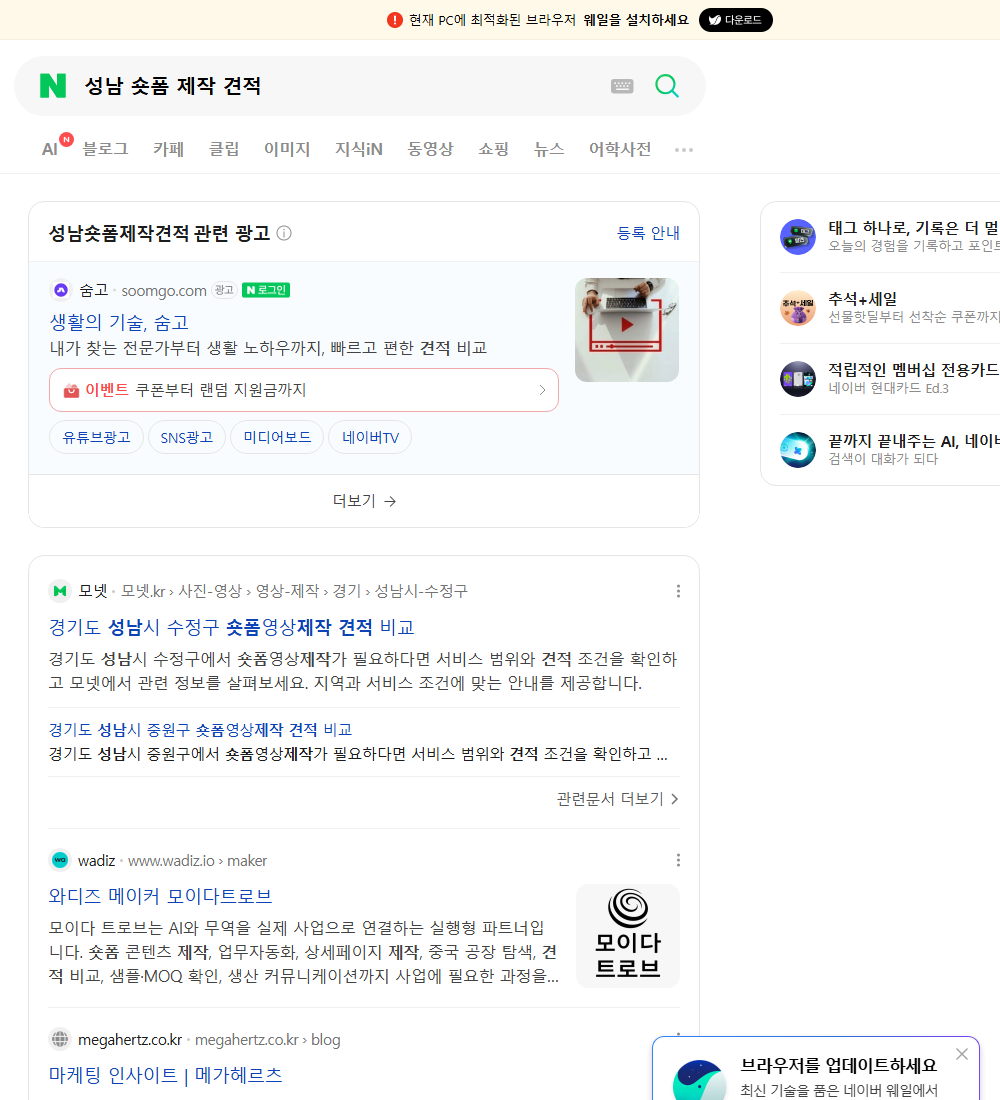Click the soomgo.com URL text

point(164,290)
